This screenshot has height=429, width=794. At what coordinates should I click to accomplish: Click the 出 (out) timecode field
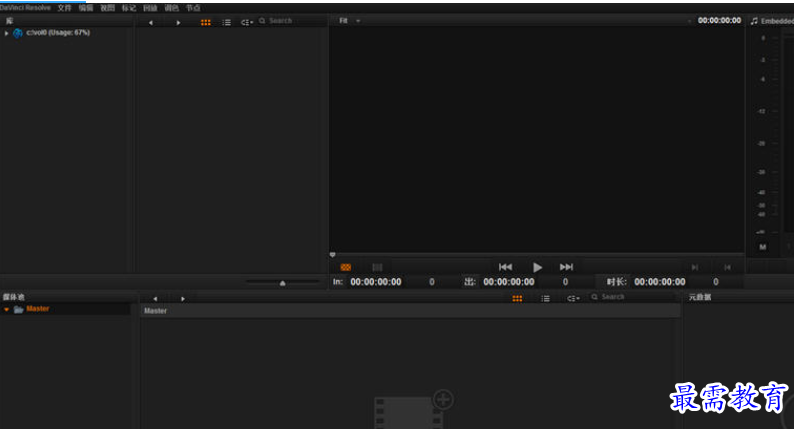coord(508,282)
